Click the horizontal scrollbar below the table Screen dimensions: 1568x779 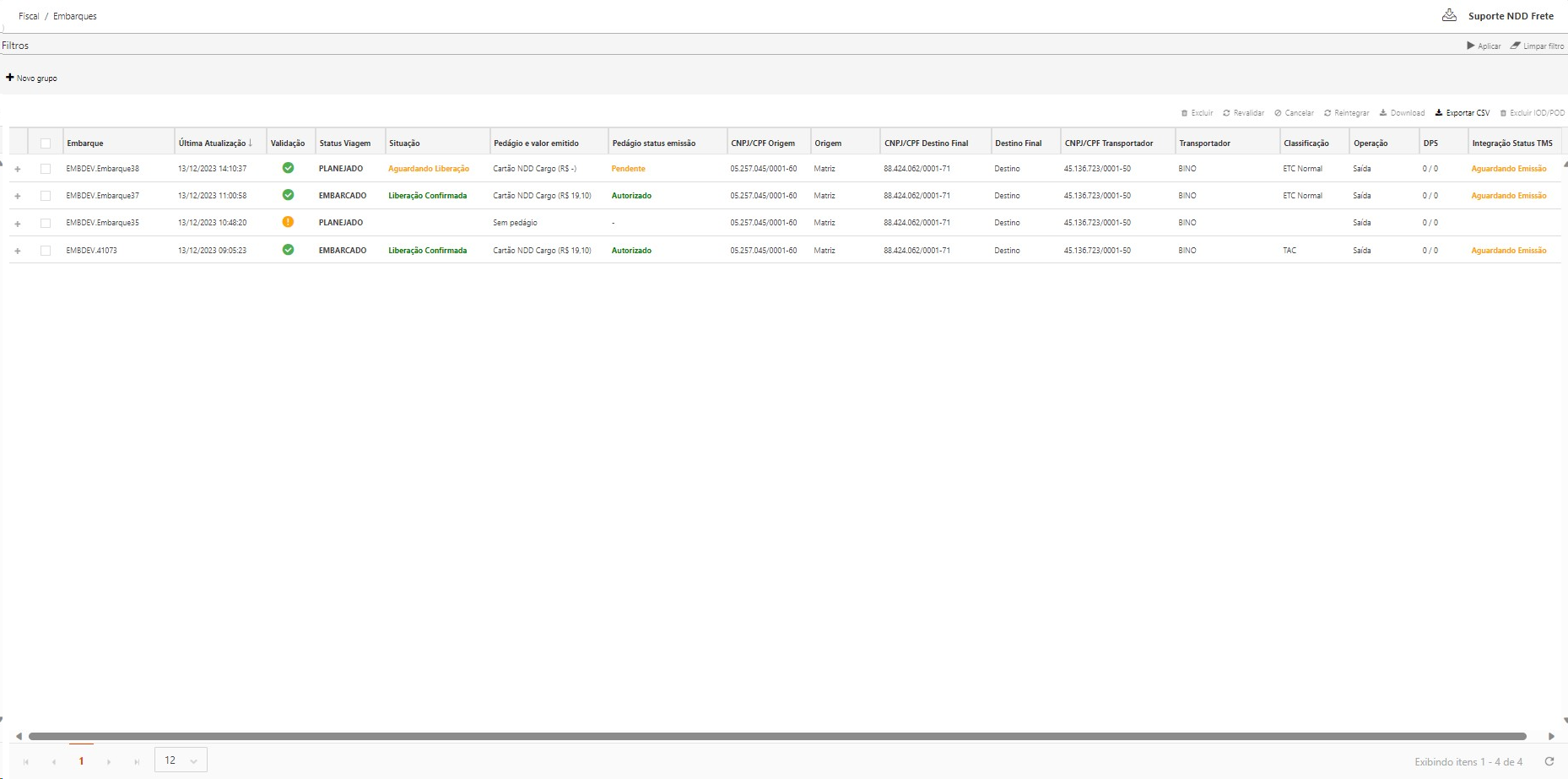point(776,736)
